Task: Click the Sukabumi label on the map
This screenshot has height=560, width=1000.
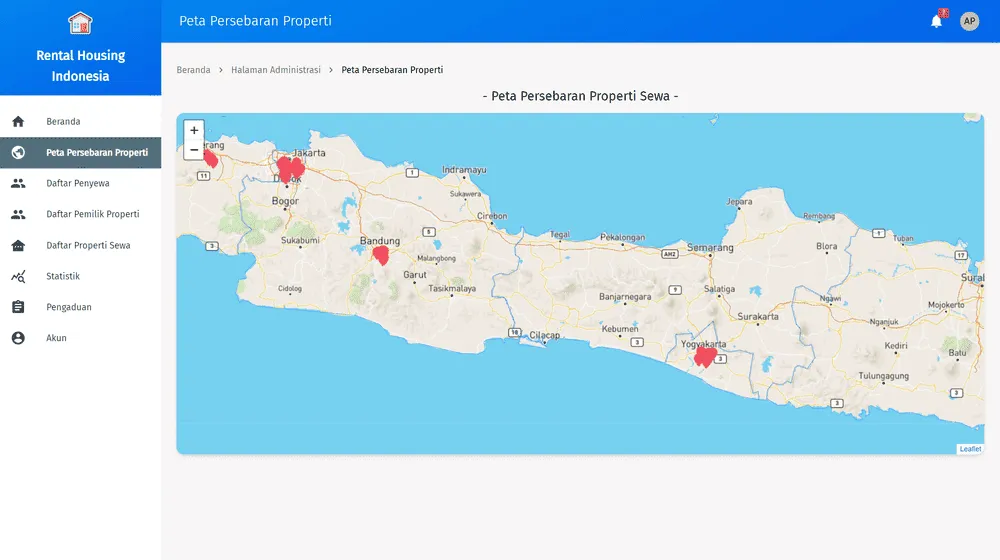Action: point(300,240)
